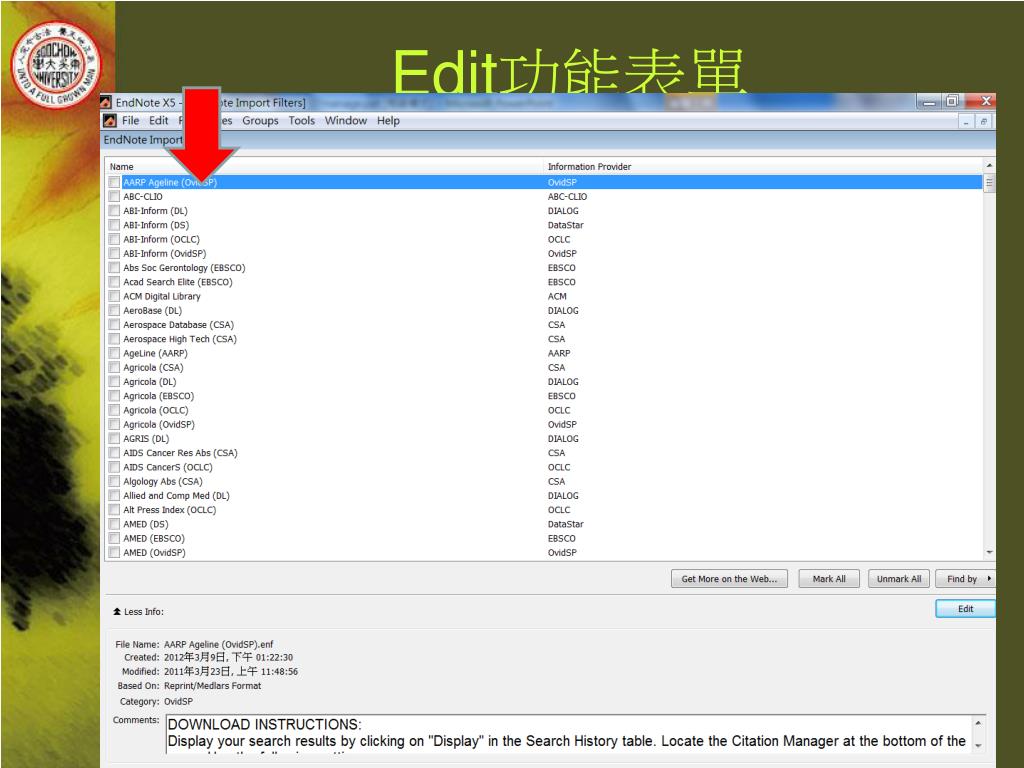Image resolution: width=1024 pixels, height=768 pixels.
Task: Mark the ACM Digital Library checkbox
Action: pos(114,296)
